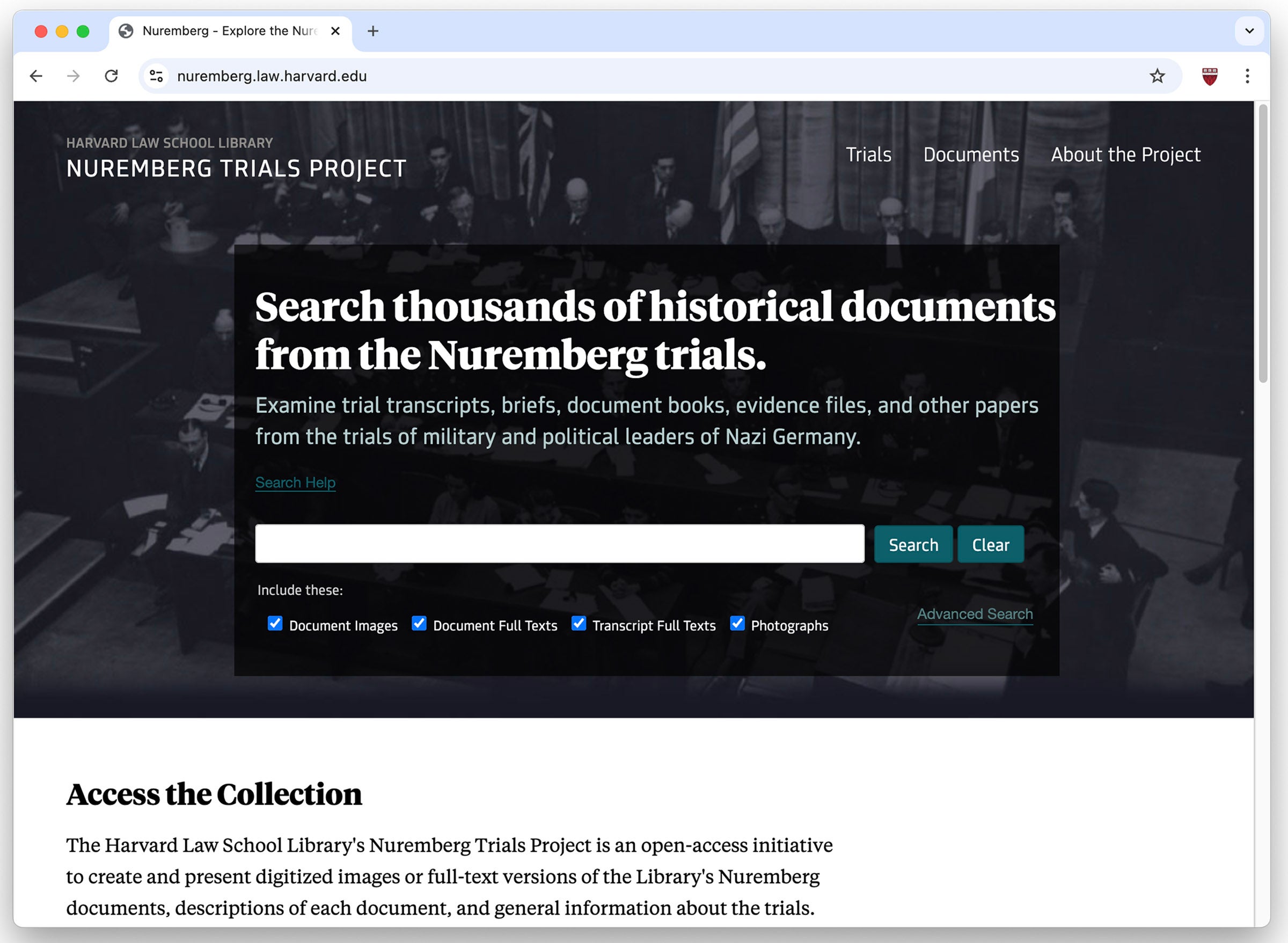The image size is (1288, 943).
Task: Click the Nuremberg tab favicon
Action: (x=127, y=31)
